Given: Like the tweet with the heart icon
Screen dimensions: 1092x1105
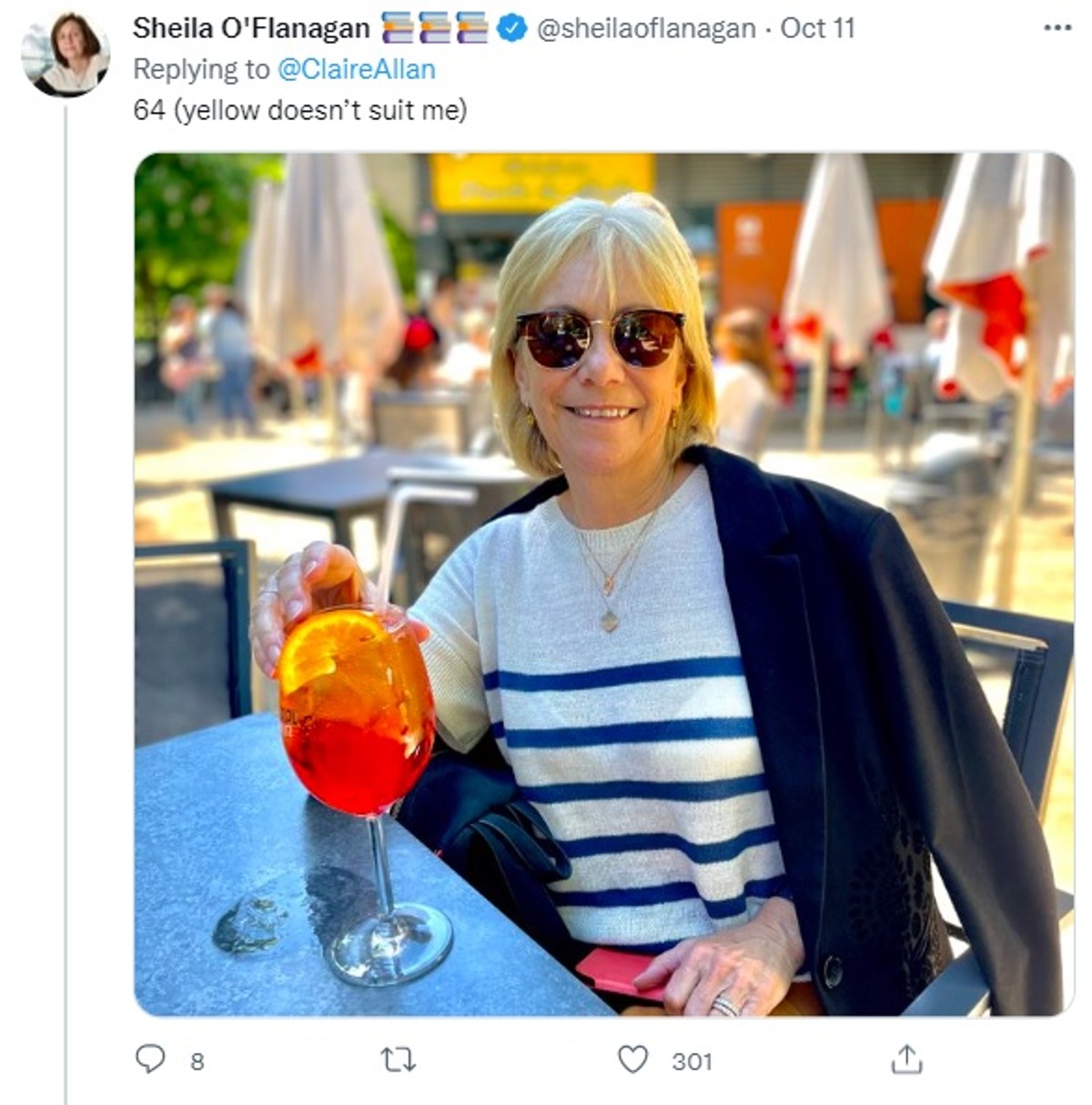Looking at the screenshot, I should (x=632, y=1059).
